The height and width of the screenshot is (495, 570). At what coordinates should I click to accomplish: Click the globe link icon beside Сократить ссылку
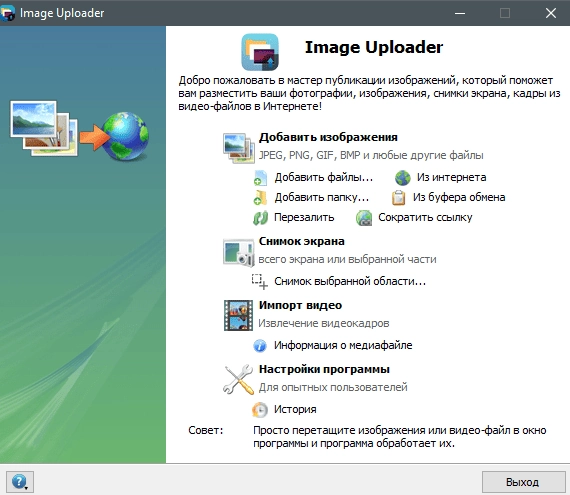pos(364,218)
